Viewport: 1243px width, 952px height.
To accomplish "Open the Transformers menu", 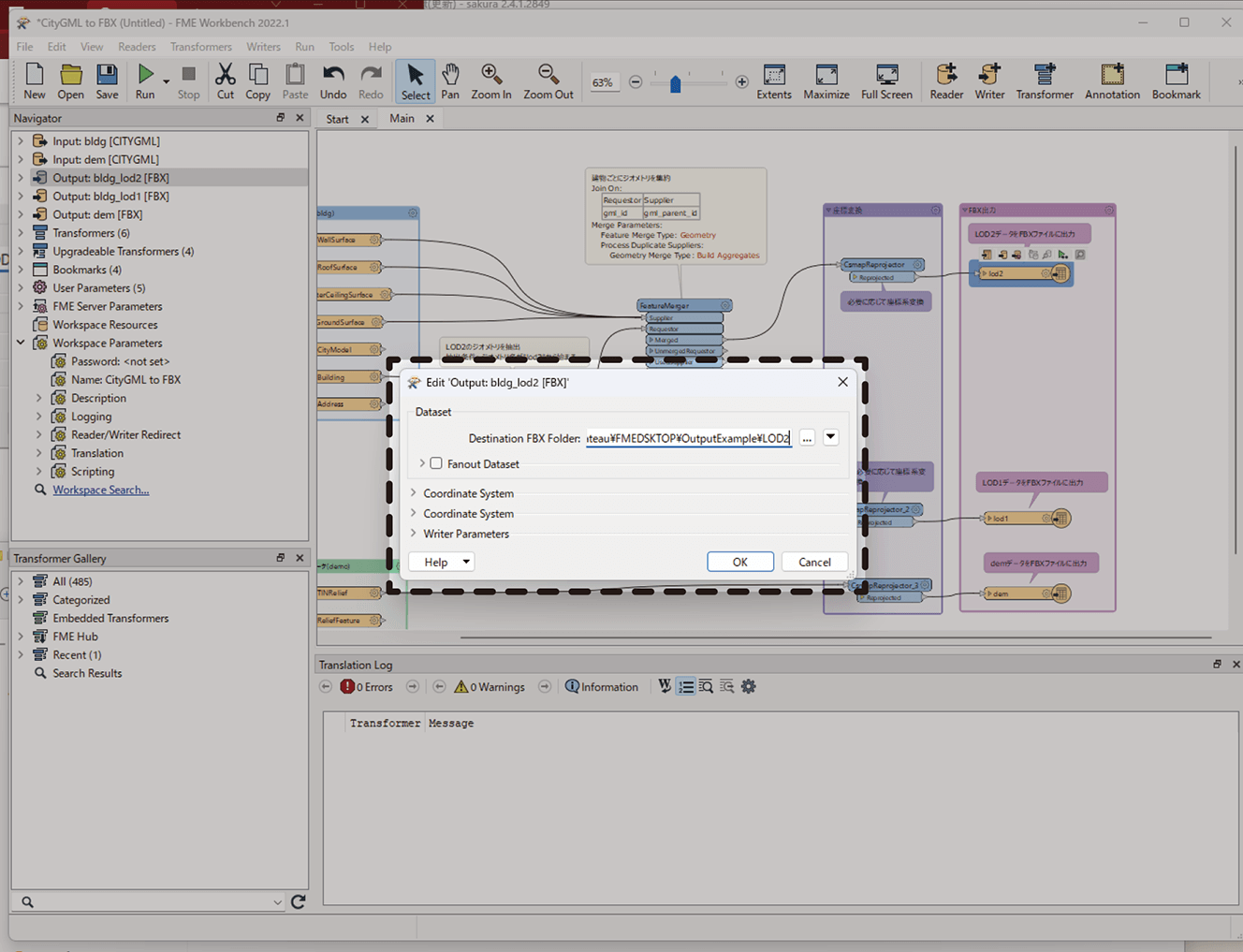I will point(200,47).
